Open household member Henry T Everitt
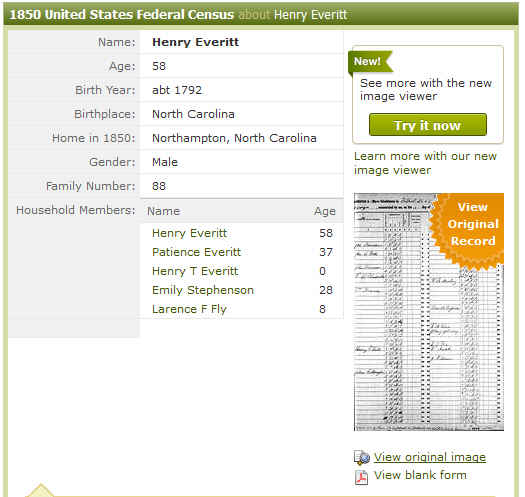 [x=195, y=271]
